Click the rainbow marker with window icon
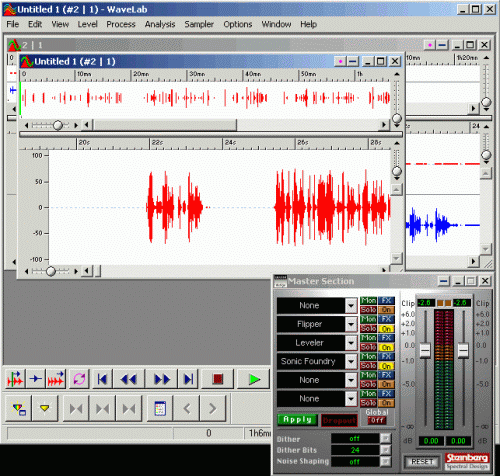This screenshot has width=500, height=476. coord(19,408)
